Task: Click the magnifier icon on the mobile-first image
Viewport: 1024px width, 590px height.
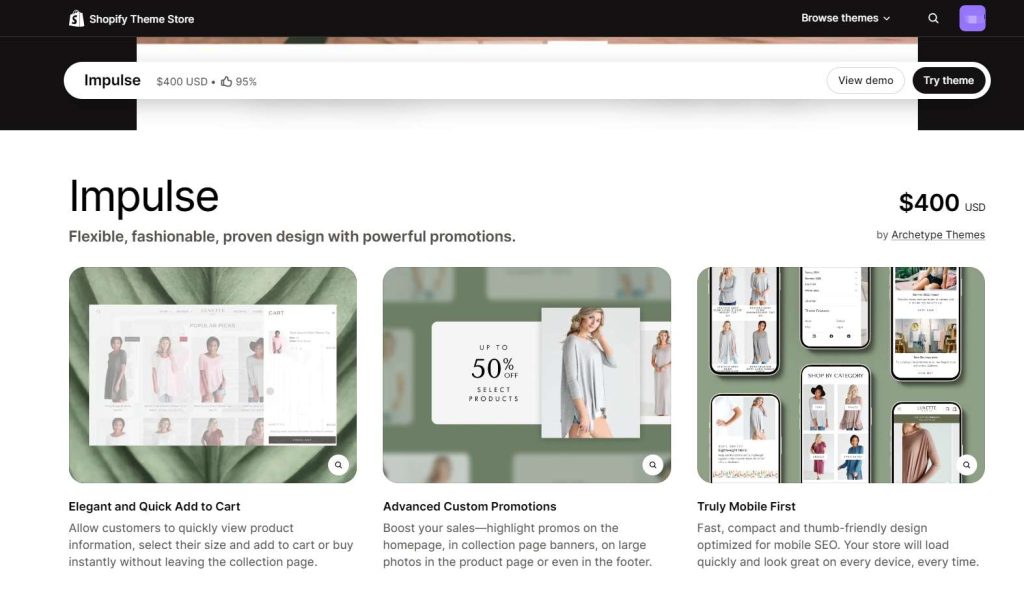Action: click(x=966, y=465)
